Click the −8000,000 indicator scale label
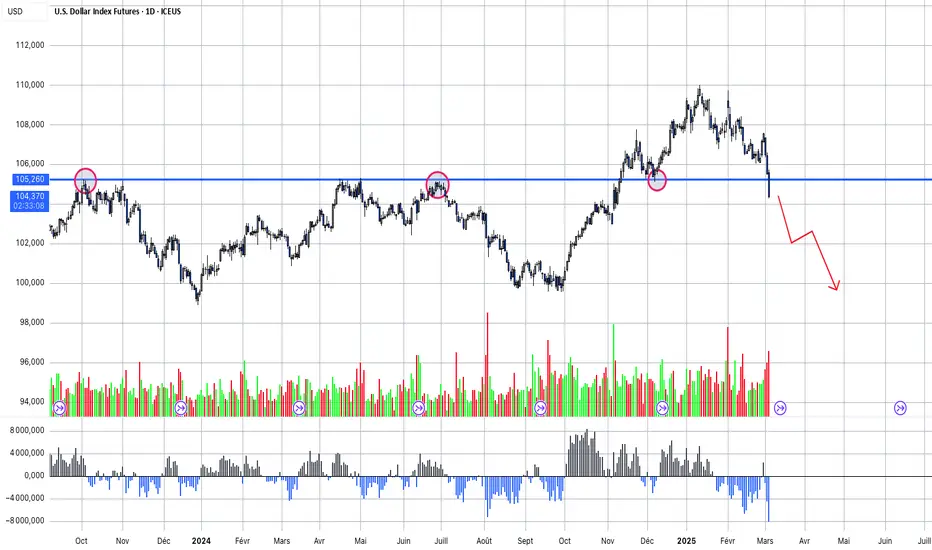 [23, 520]
